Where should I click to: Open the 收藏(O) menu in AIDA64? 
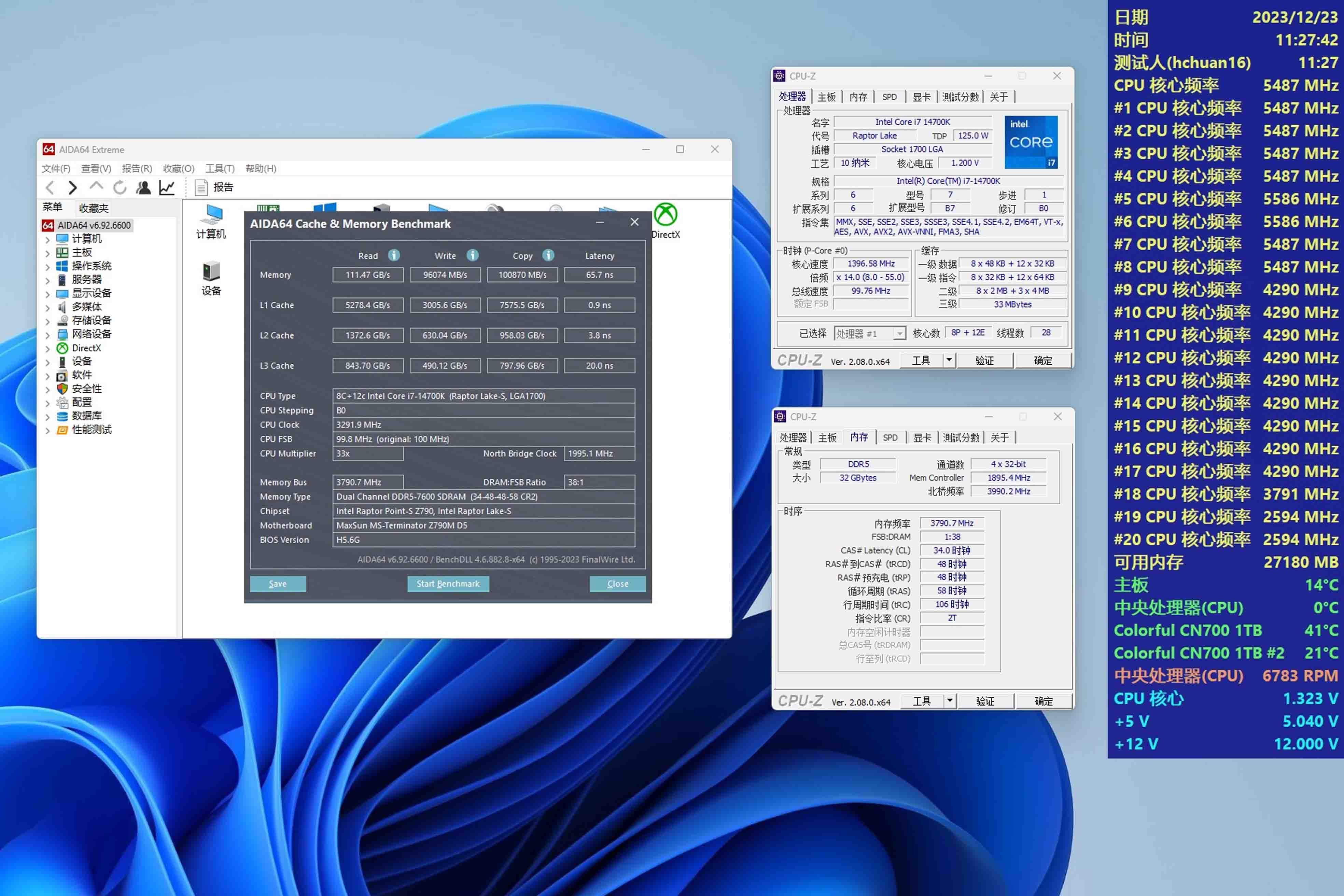[x=178, y=168]
